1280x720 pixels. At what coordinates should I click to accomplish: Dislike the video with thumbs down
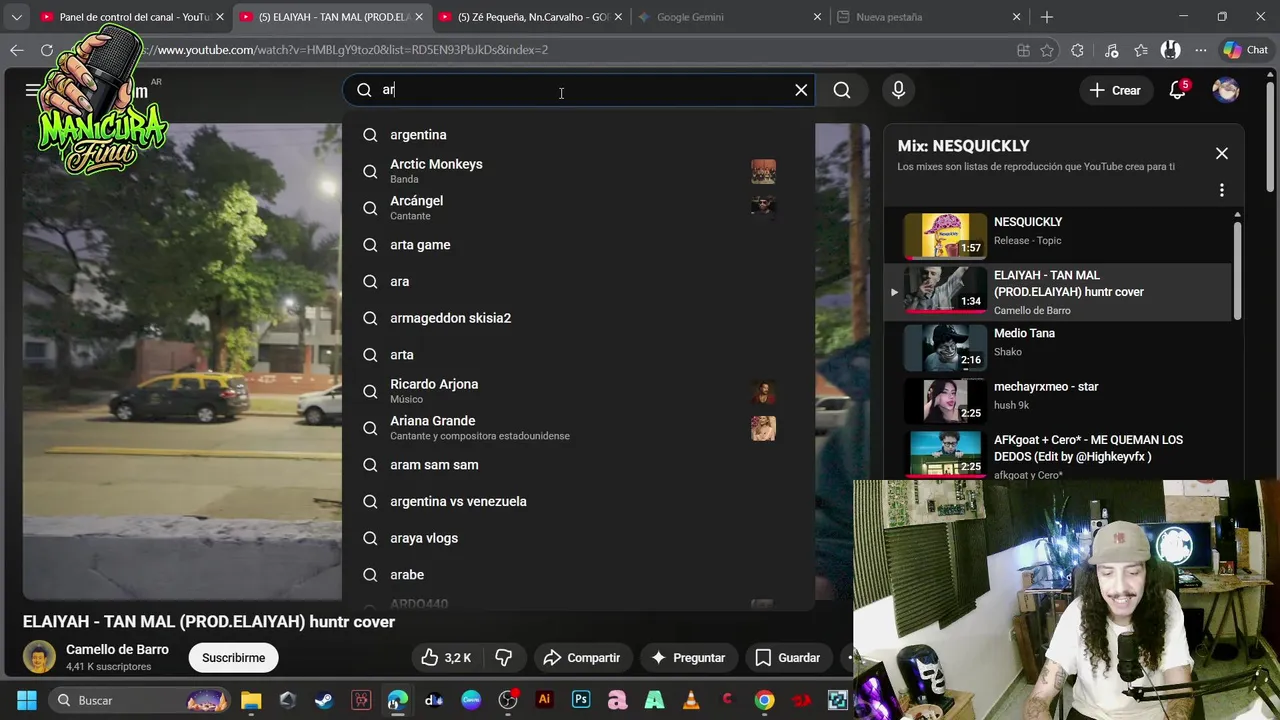click(x=504, y=657)
